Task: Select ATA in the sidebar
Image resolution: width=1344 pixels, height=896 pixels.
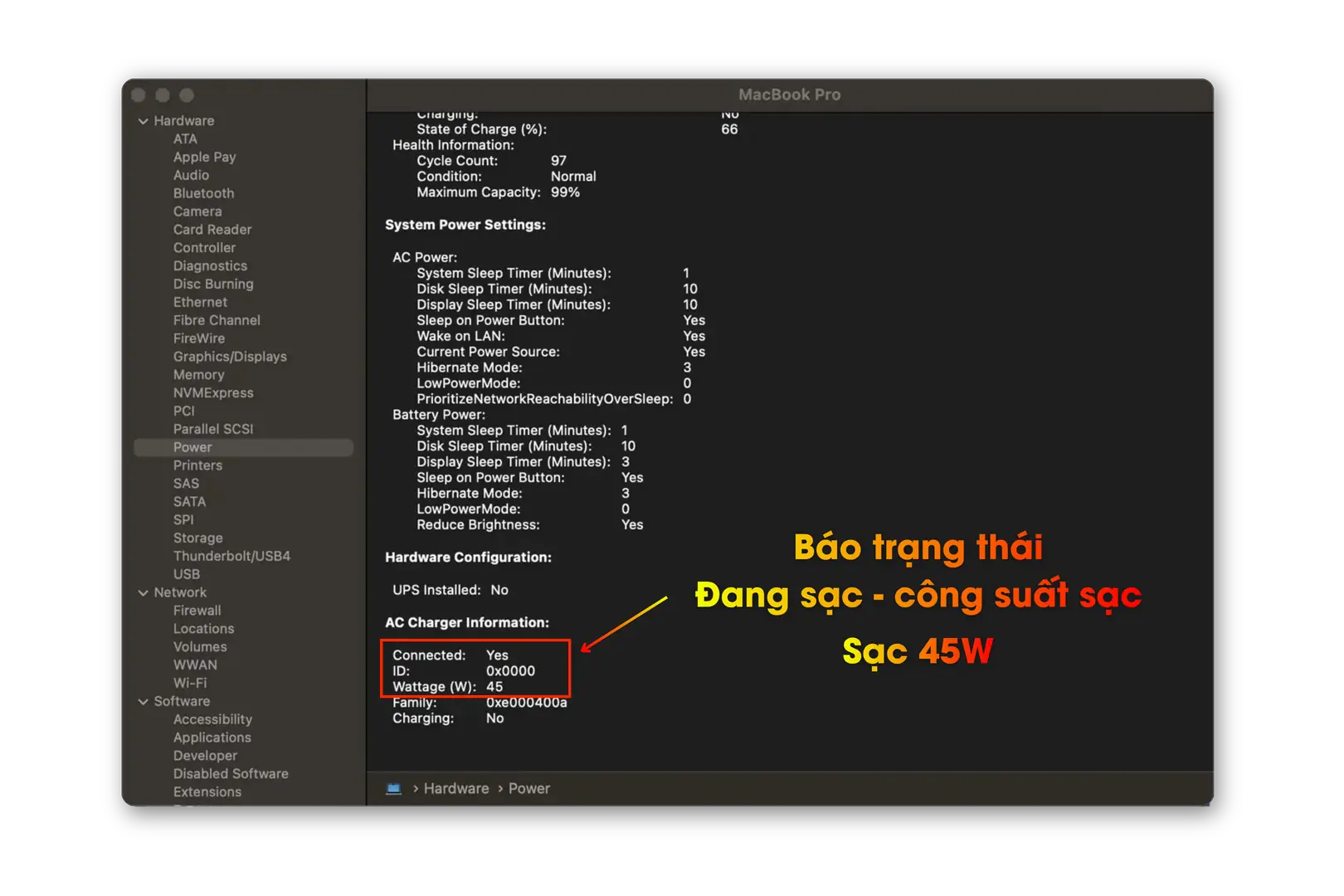Action: (x=185, y=139)
